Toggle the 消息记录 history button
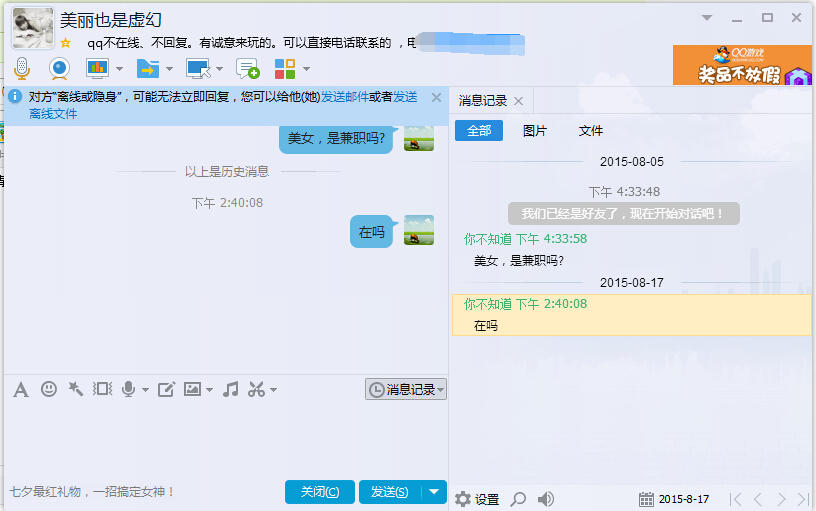816x511 pixels. (406, 389)
